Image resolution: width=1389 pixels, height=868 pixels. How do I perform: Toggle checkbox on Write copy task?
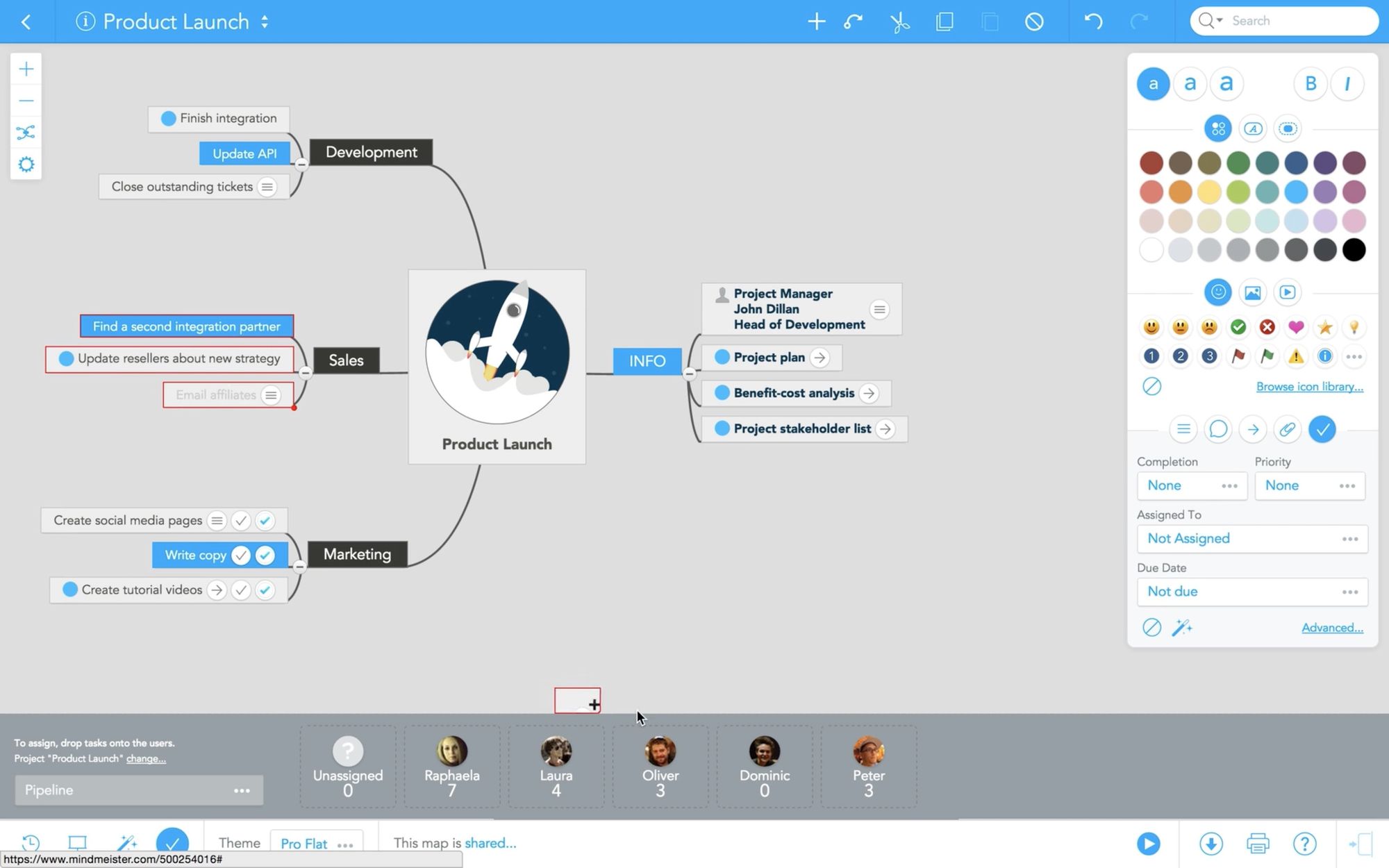click(x=240, y=554)
